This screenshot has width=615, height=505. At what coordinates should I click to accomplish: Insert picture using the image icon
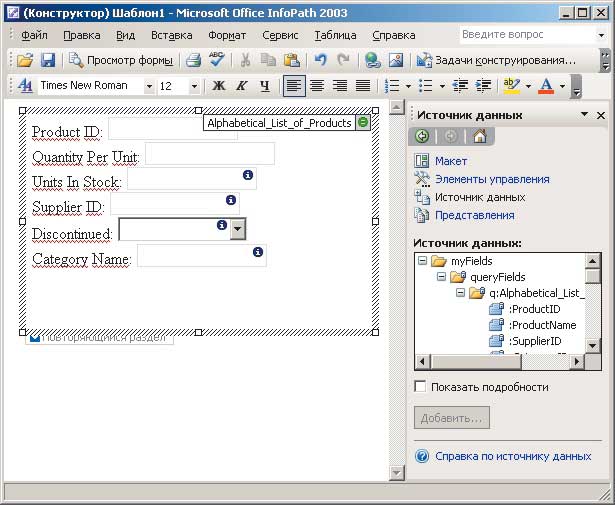tap(396, 60)
